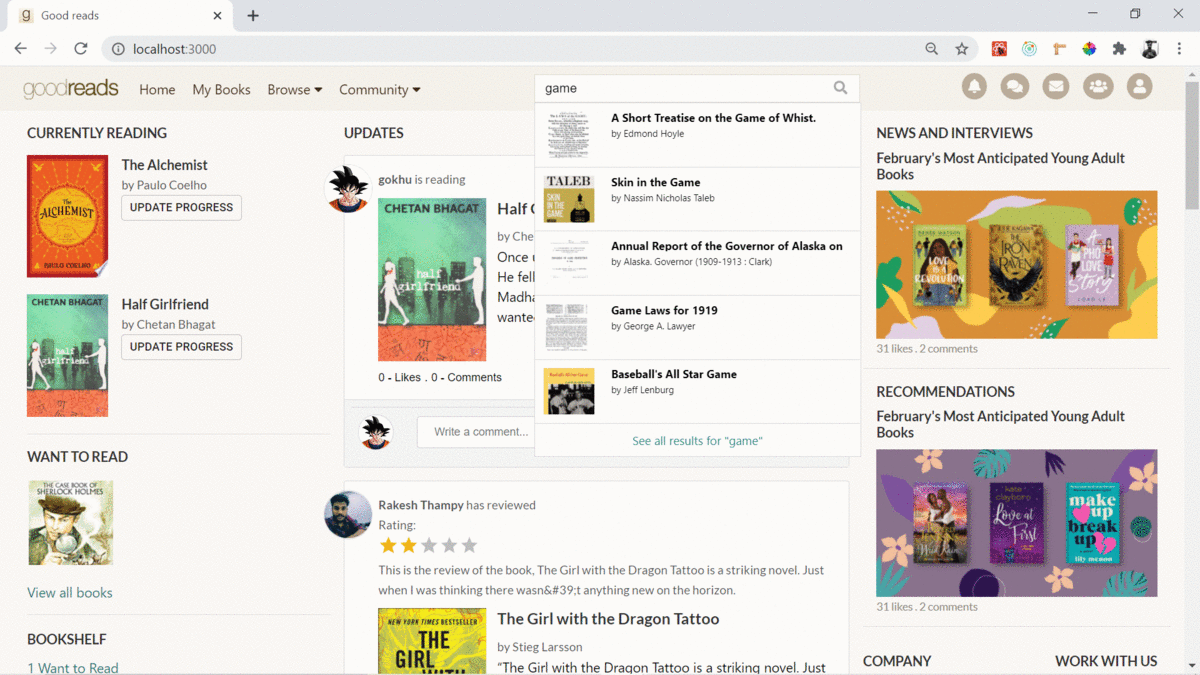Click the multicolor pinwheel extension icon
The image size is (1200, 675).
coord(1089,48)
